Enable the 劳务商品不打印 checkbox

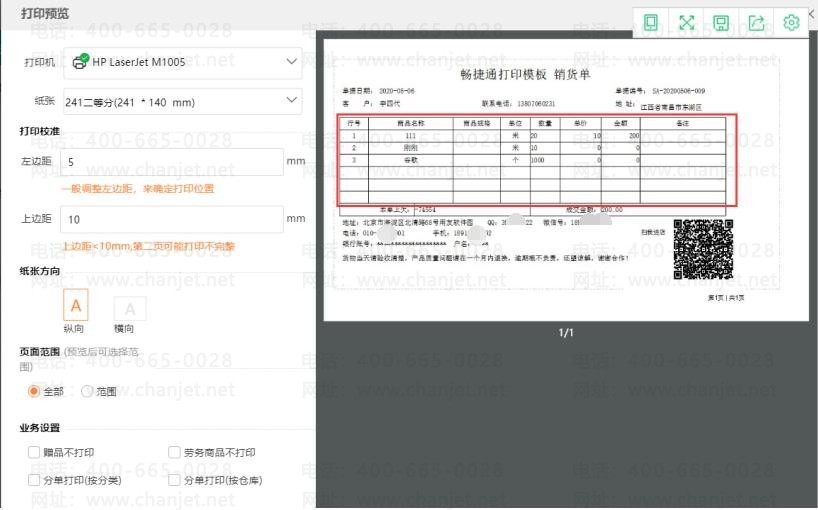pos(174,452)
